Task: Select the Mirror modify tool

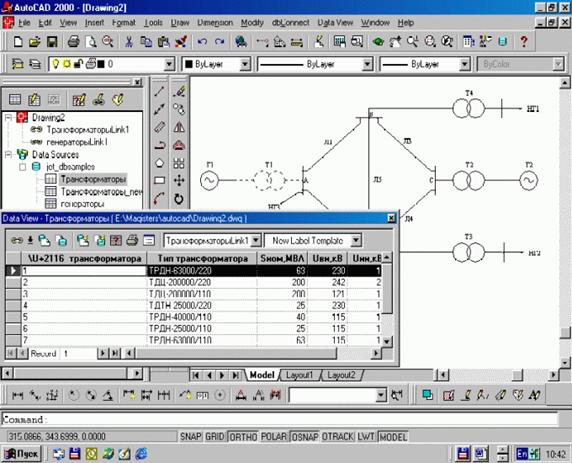Action: [x=179, y=127]
